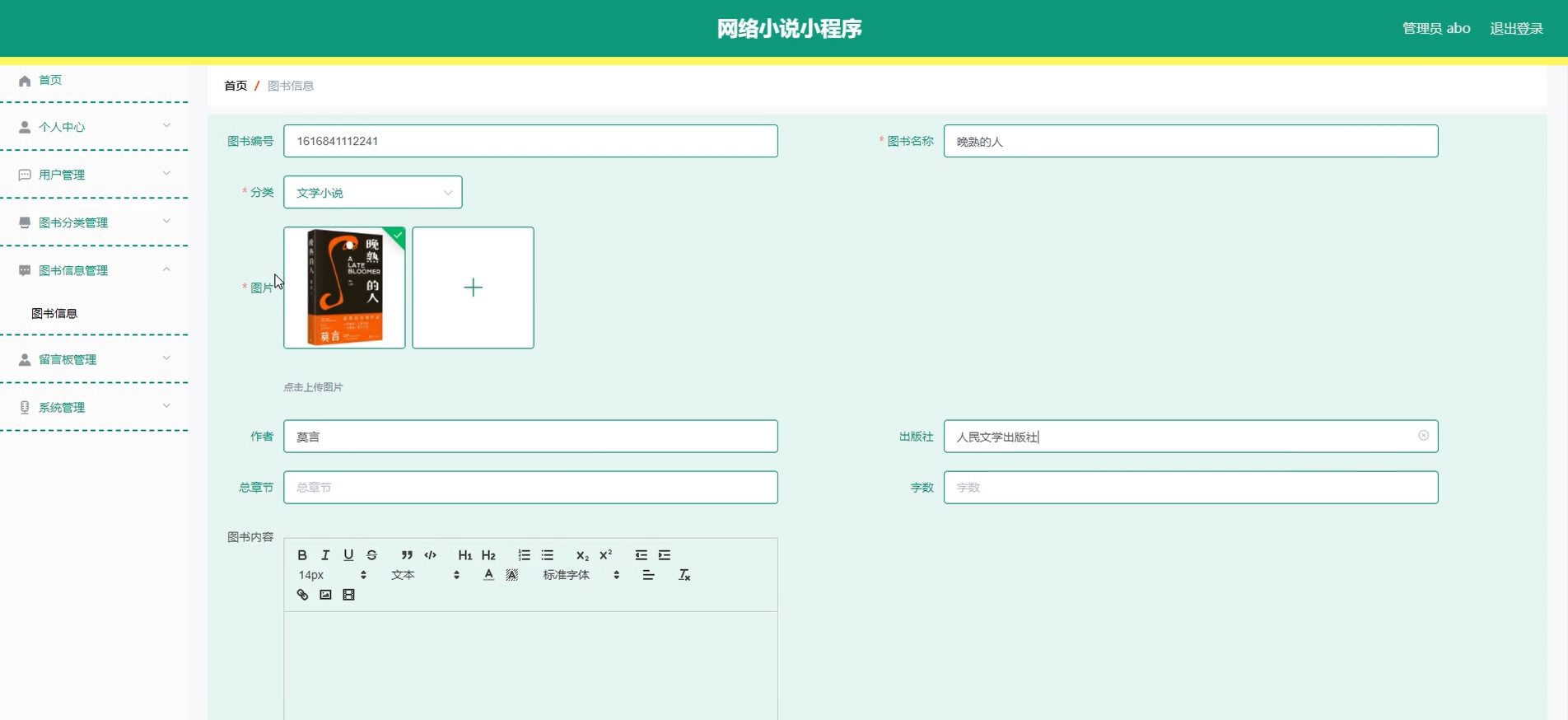Click the insert video icon in editor
1568x720 pixels.
348,595
